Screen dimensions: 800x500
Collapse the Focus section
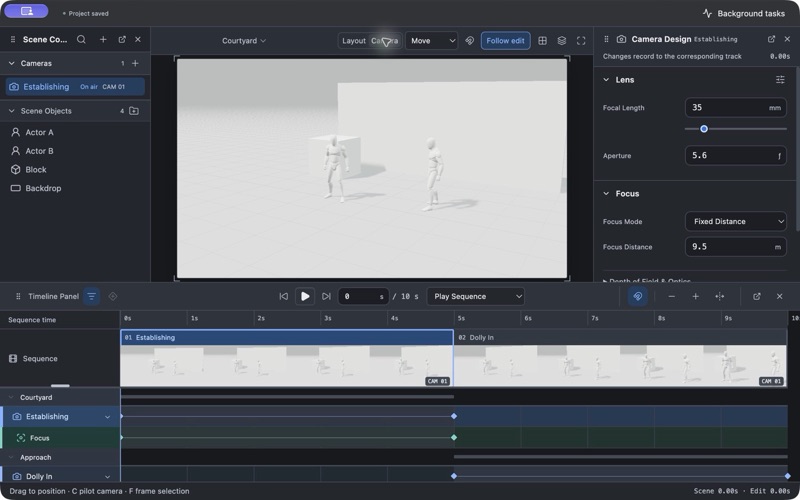point(606,193)
